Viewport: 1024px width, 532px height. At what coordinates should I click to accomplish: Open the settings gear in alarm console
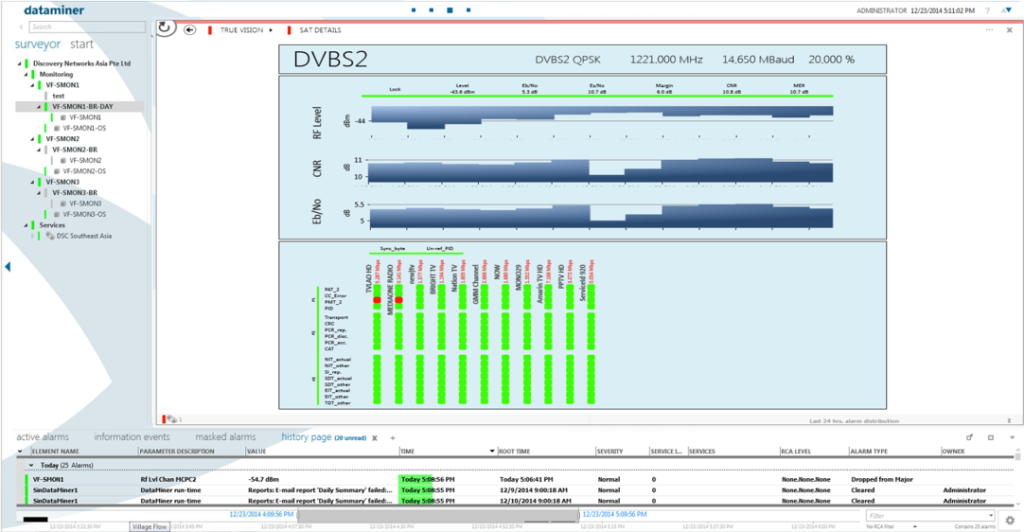(1009, 519)
